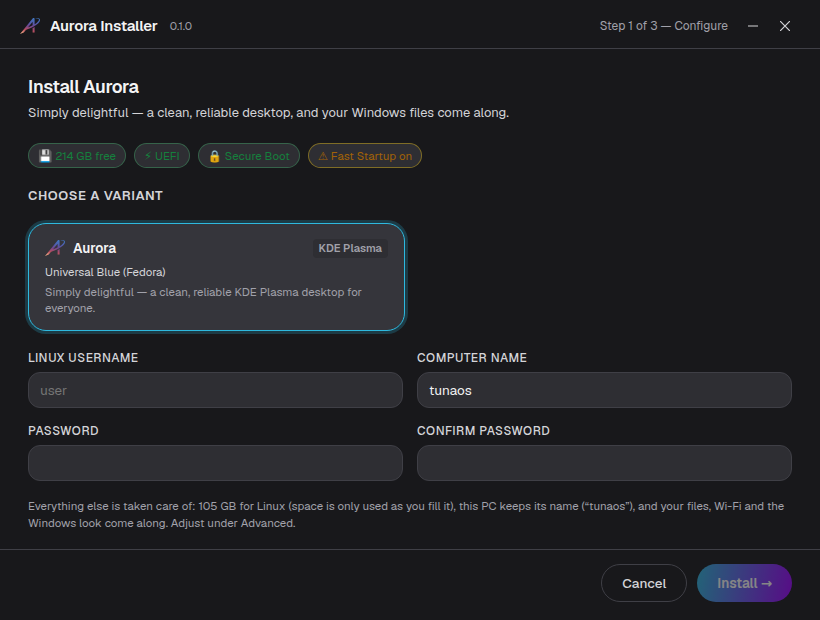Click the Install Aurora heading
820x620 pixels.
pyautogui.click(x=84, y=87)
